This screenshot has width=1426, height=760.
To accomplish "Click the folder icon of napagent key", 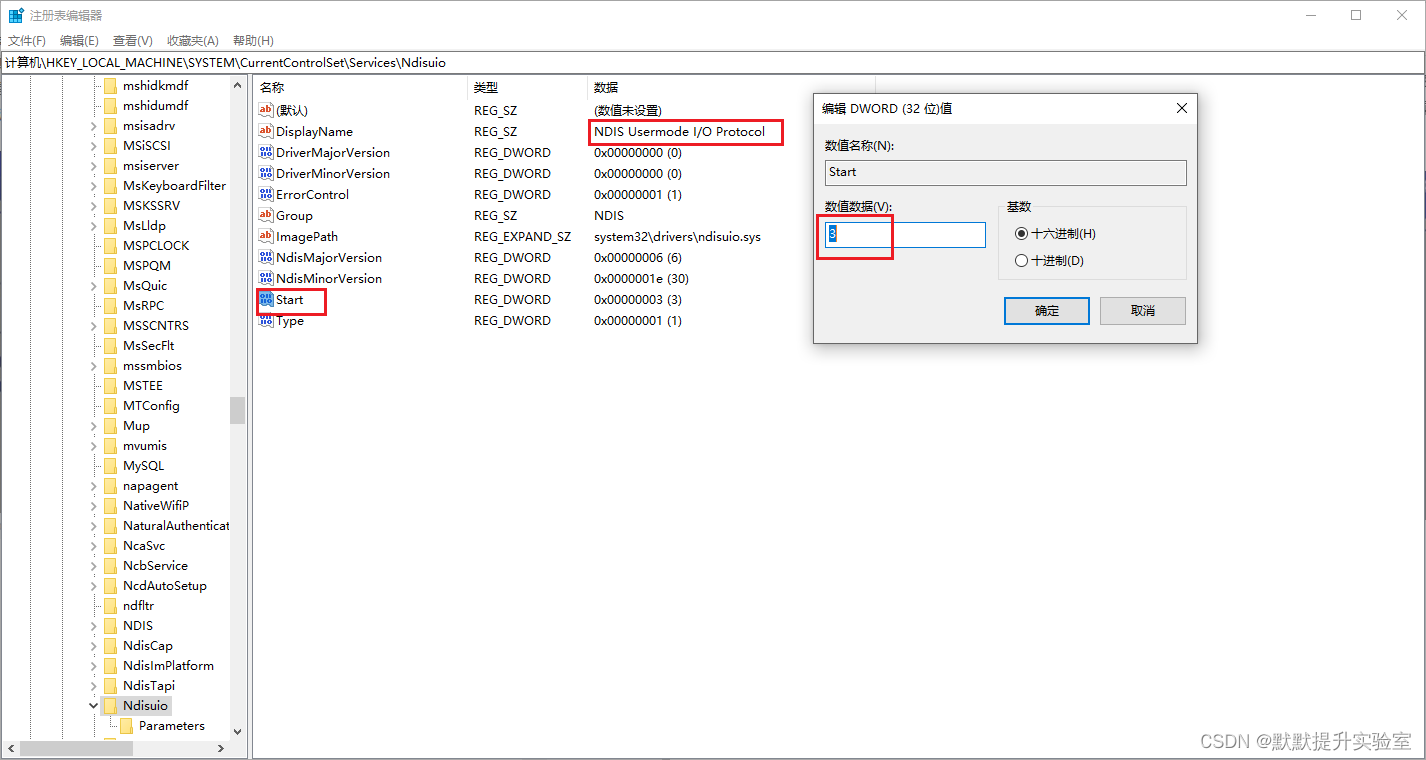I will point(110,486).
